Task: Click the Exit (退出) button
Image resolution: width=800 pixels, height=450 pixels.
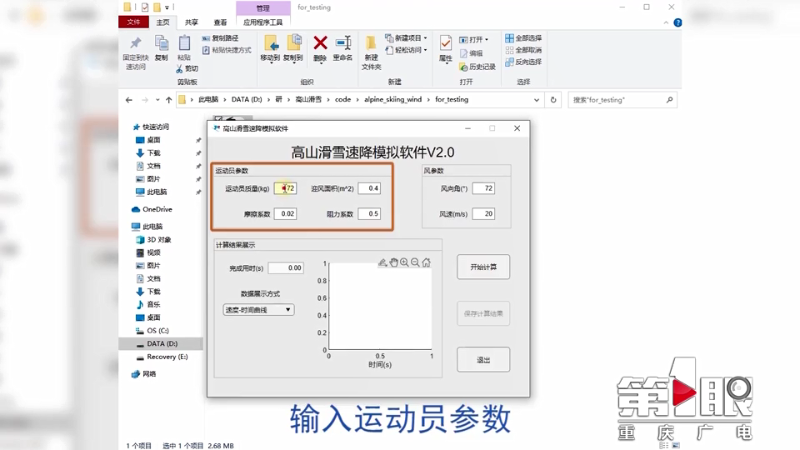Action: click(x=483, y=360)
